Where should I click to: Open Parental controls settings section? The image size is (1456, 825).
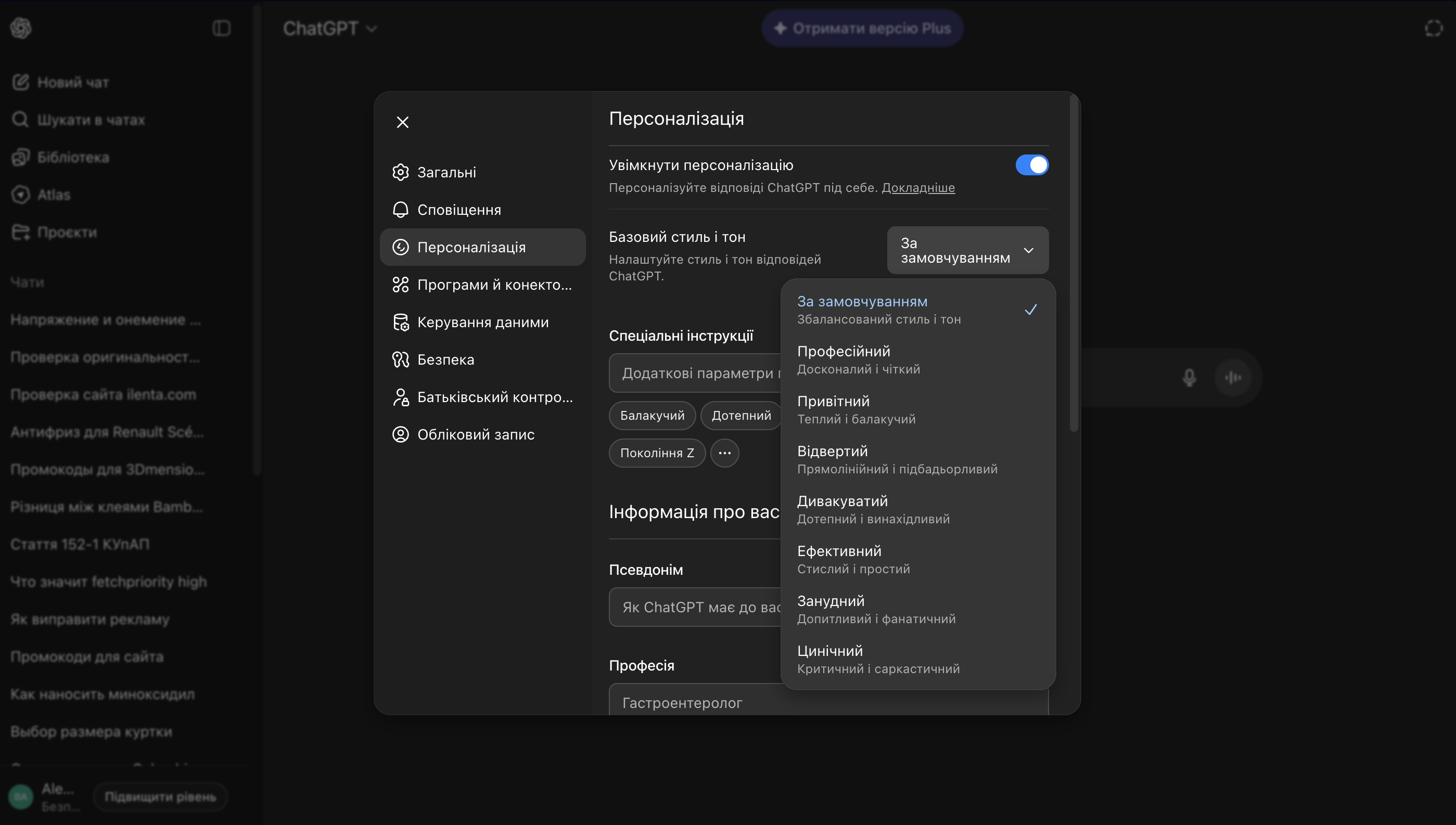click(482, 396)
